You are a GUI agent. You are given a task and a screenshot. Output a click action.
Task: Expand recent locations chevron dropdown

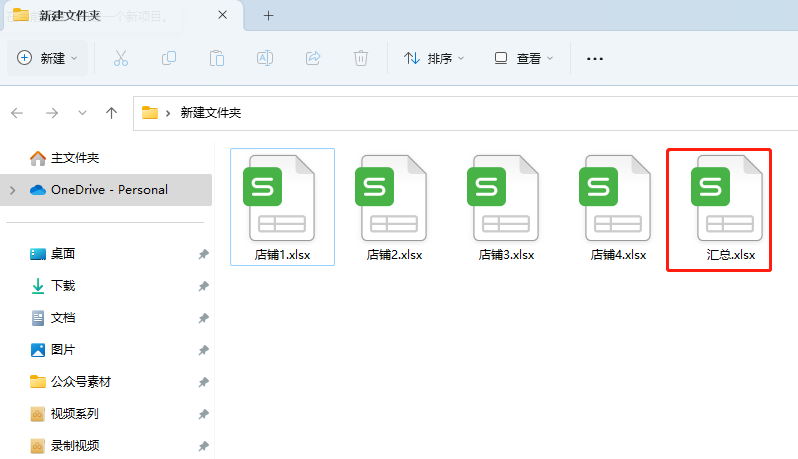82,112
